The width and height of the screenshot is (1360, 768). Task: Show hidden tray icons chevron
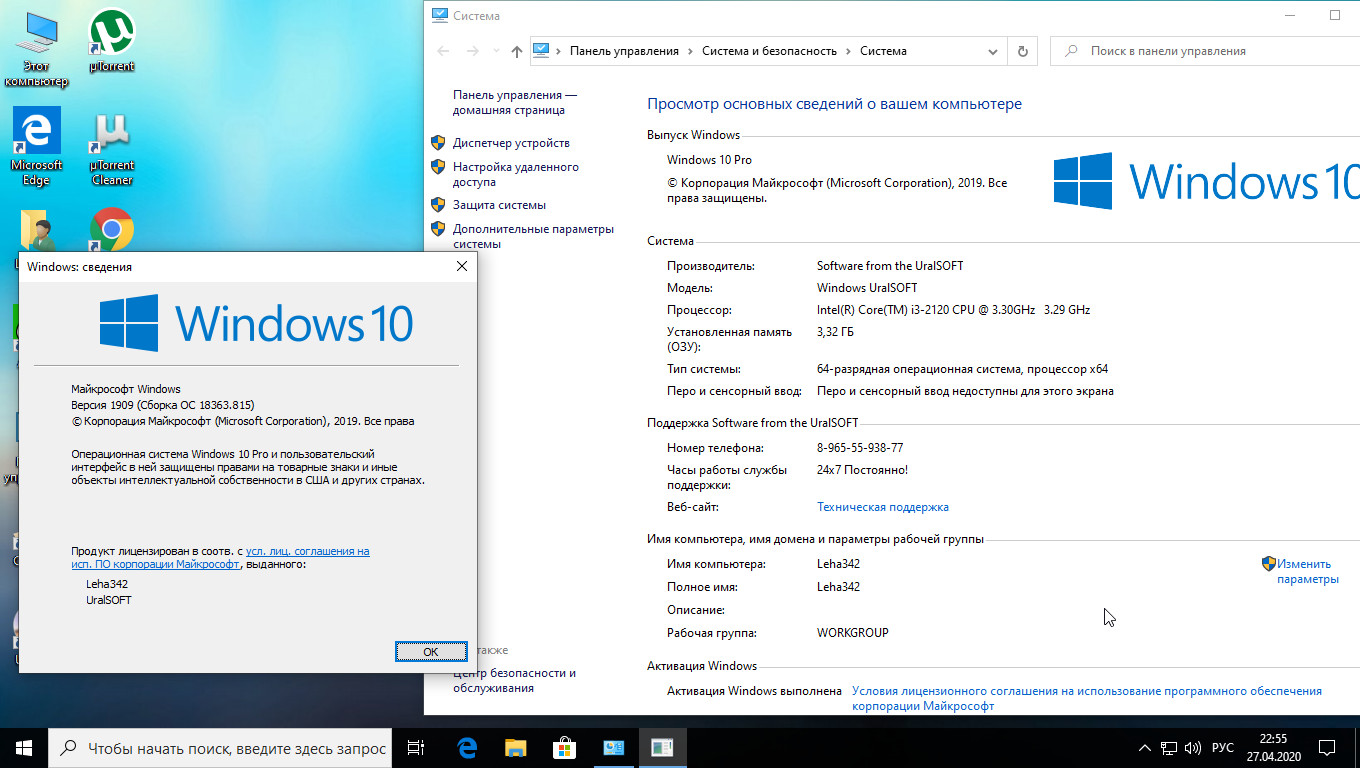[1145, 748]
